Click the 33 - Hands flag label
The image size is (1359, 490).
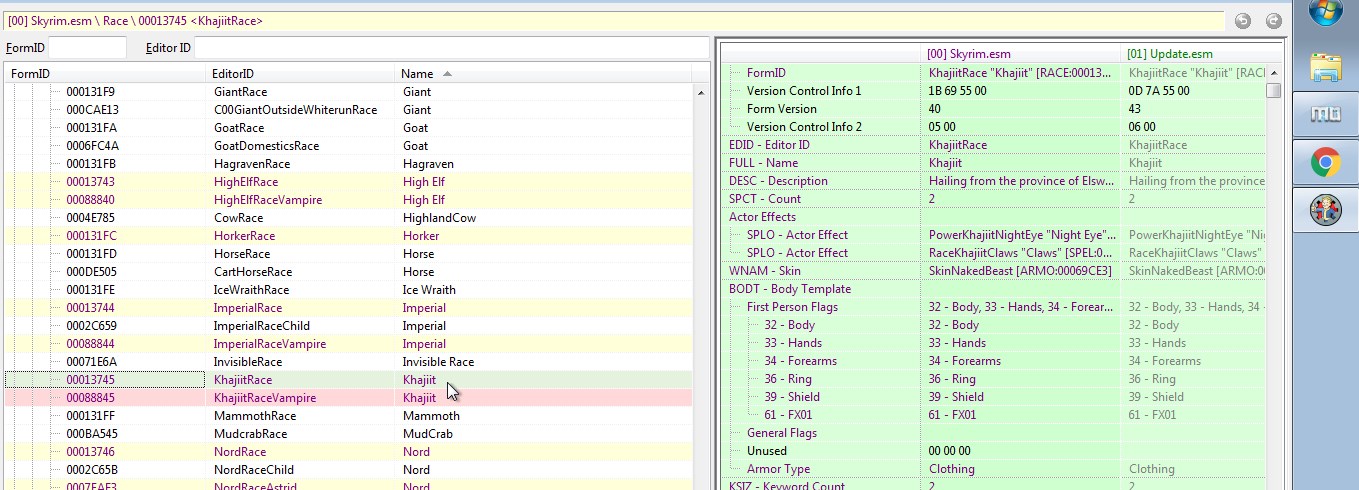tap(793, 343)
